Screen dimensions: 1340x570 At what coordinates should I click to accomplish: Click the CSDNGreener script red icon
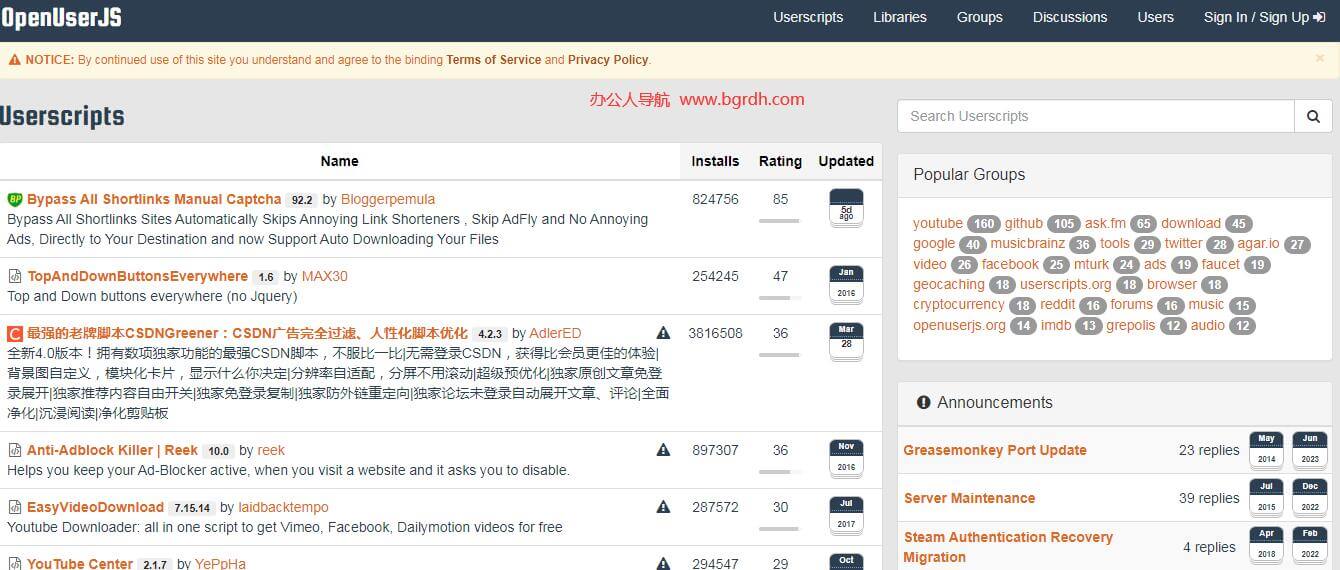[x=15, y=333]
